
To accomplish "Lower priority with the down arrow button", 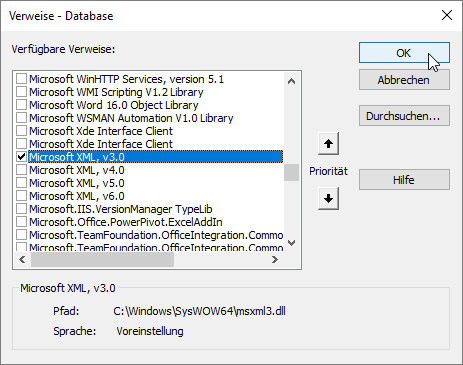I will (x=328, y=198).
